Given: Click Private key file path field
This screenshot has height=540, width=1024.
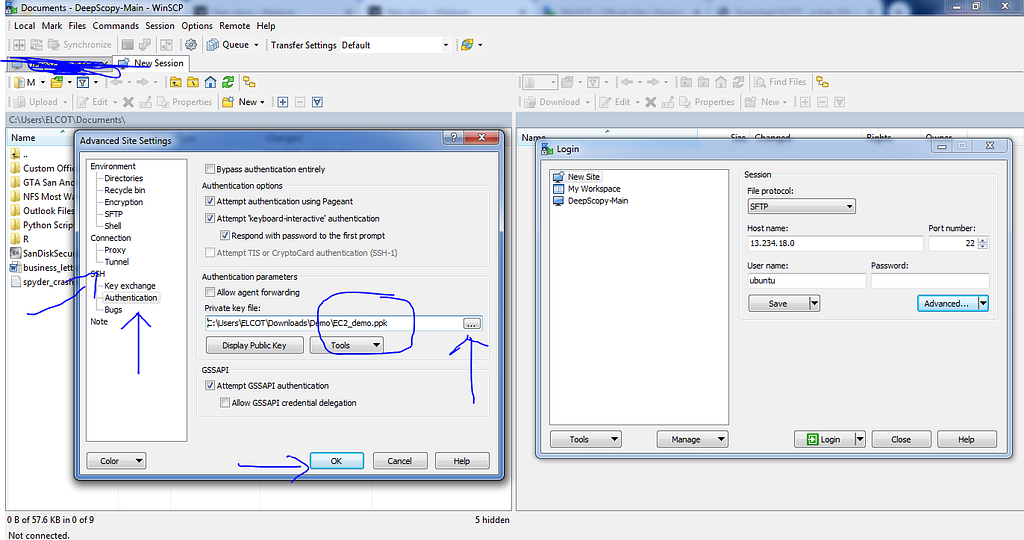Looking at the screenshot, I should (x=333, y=323).
